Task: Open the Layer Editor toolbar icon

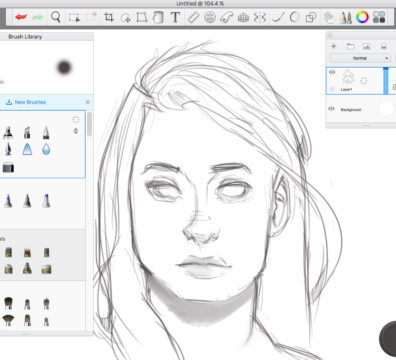Action: pos(329,17)
